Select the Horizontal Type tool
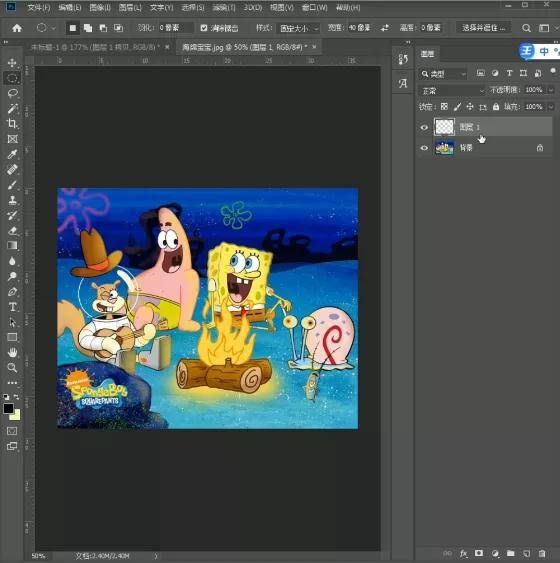The height and width of the screenshot is (563, 560). click(12, 307)
